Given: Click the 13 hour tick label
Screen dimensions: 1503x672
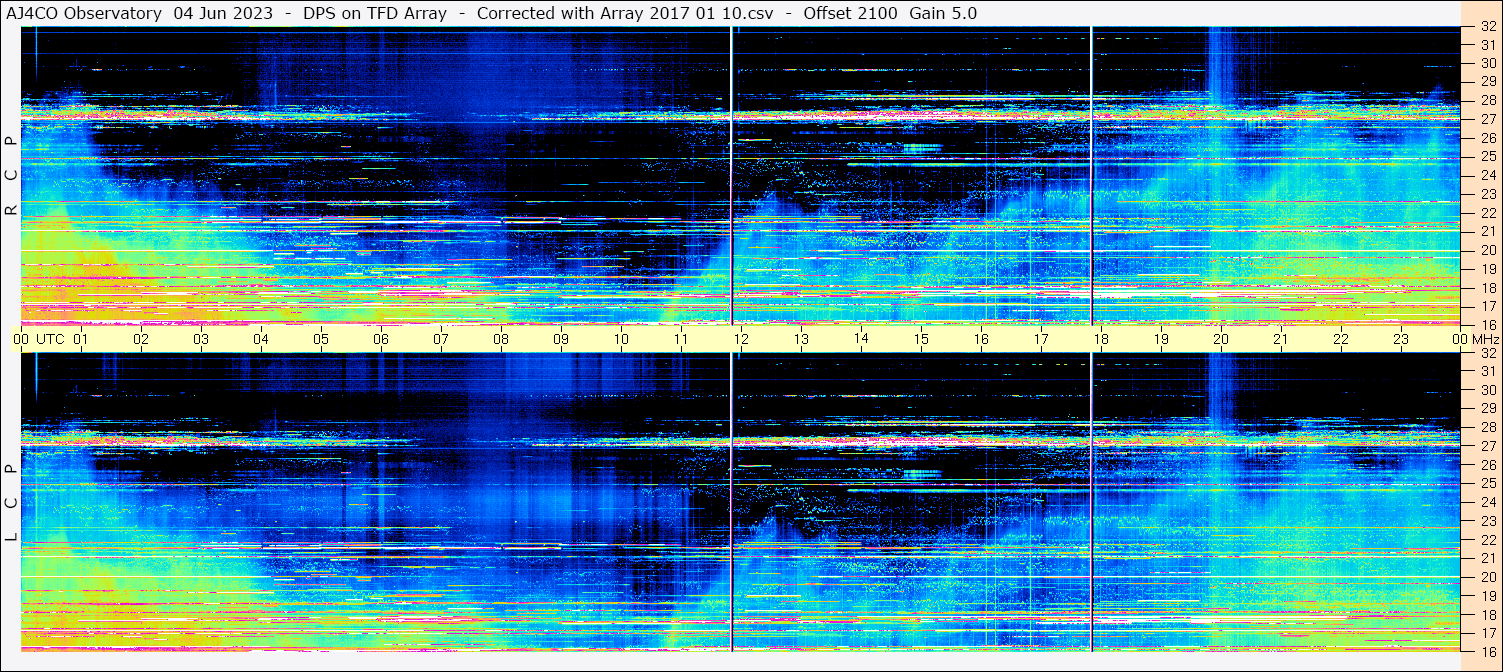Looking at the screenshot, I should point(801,339).
